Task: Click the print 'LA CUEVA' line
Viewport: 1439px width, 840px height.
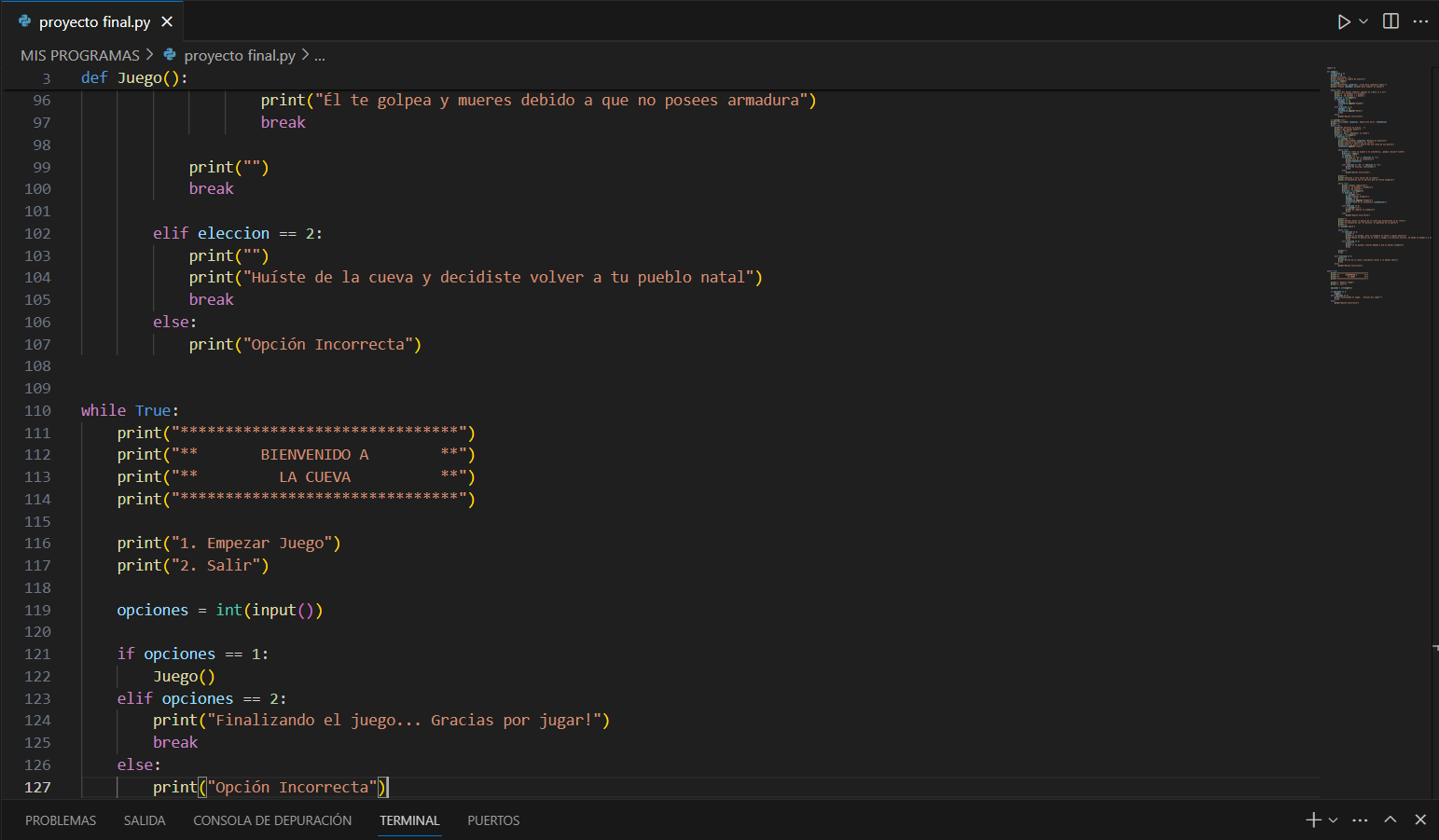Action: tap(296, 476)
